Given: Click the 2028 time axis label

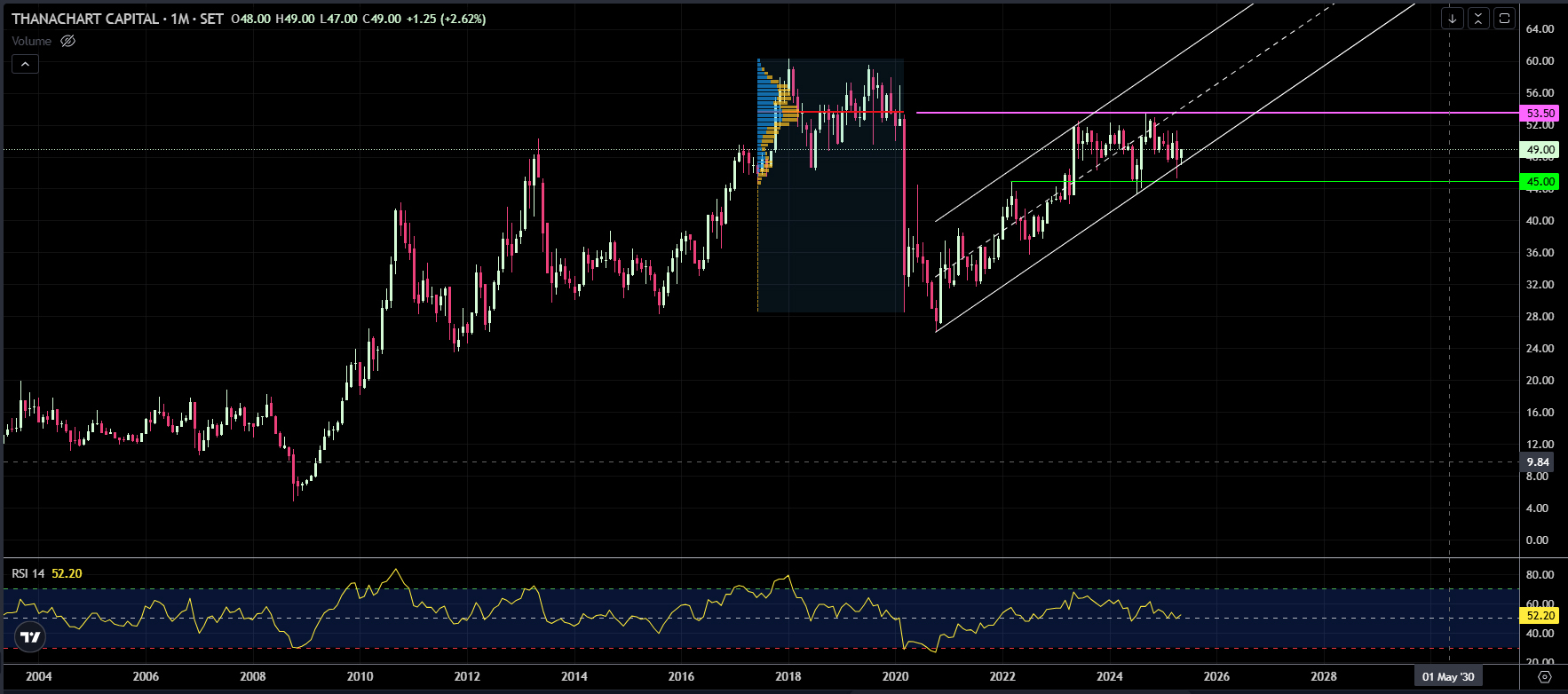Looking at the screenshot, I should point(1324,676).
